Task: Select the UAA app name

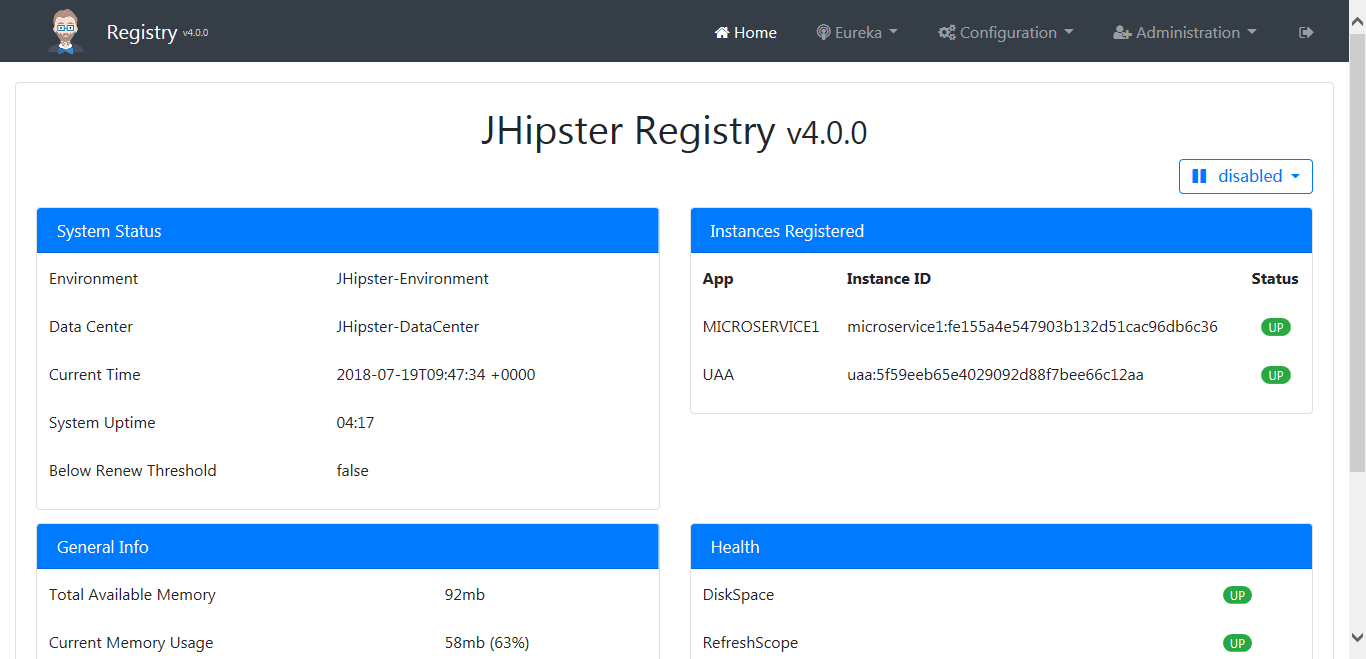Action: coord(718,375)
